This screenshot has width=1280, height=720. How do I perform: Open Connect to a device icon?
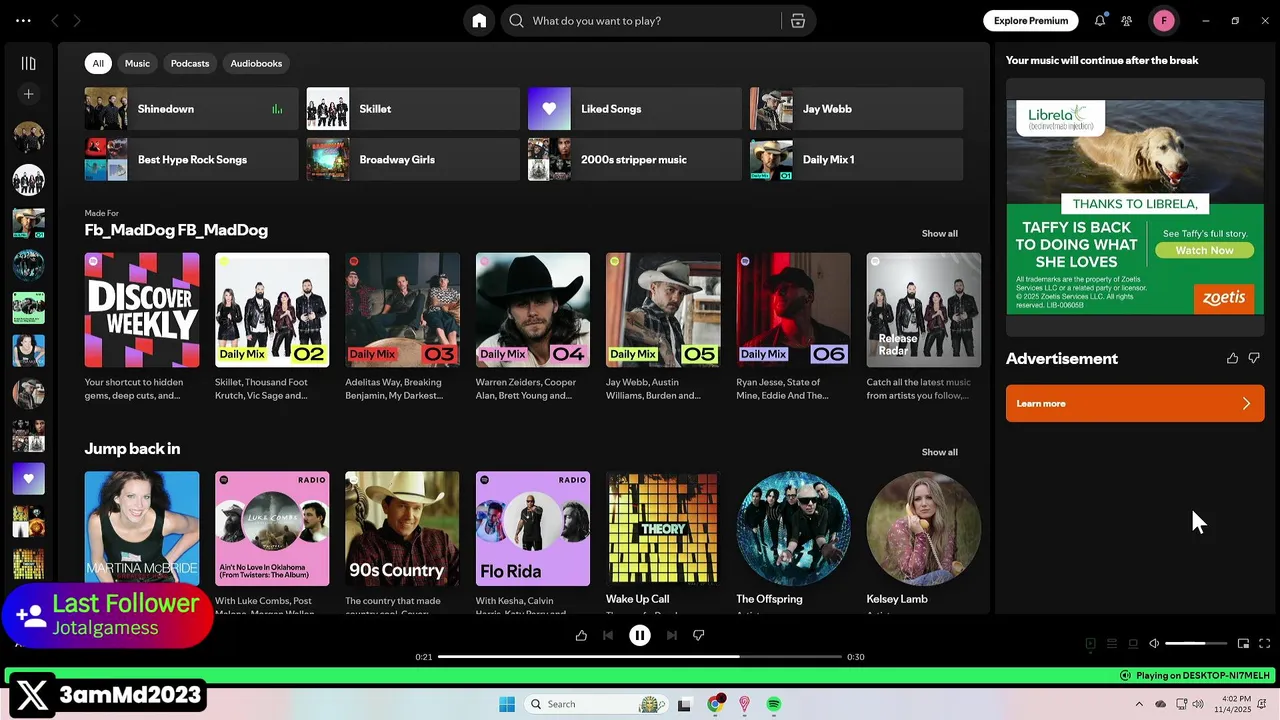tap(1133, 644)
